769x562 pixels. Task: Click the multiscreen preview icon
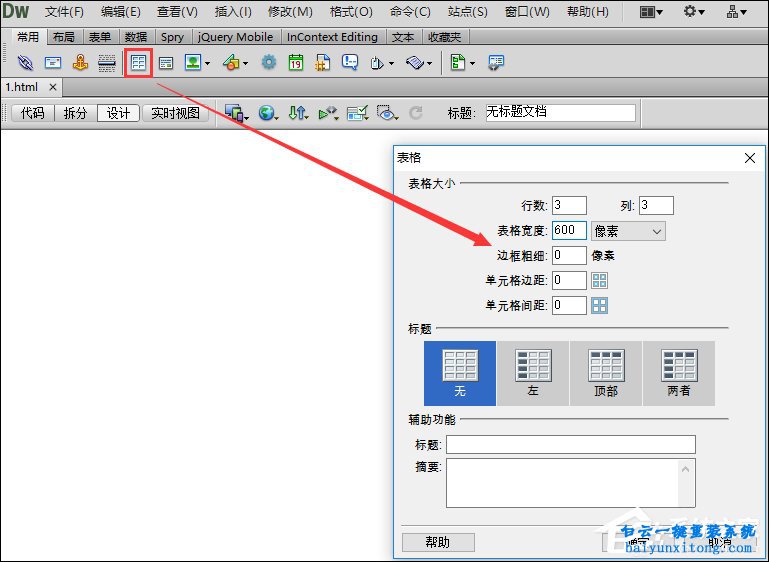(x=234, y=113)
